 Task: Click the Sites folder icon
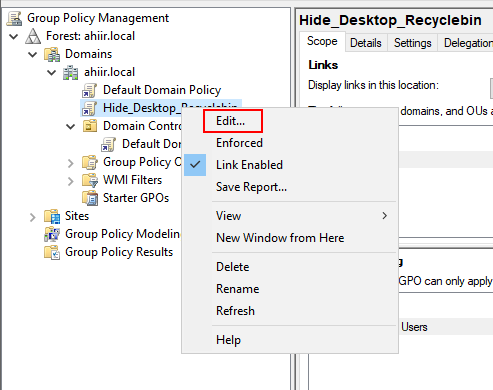[52, 216]
